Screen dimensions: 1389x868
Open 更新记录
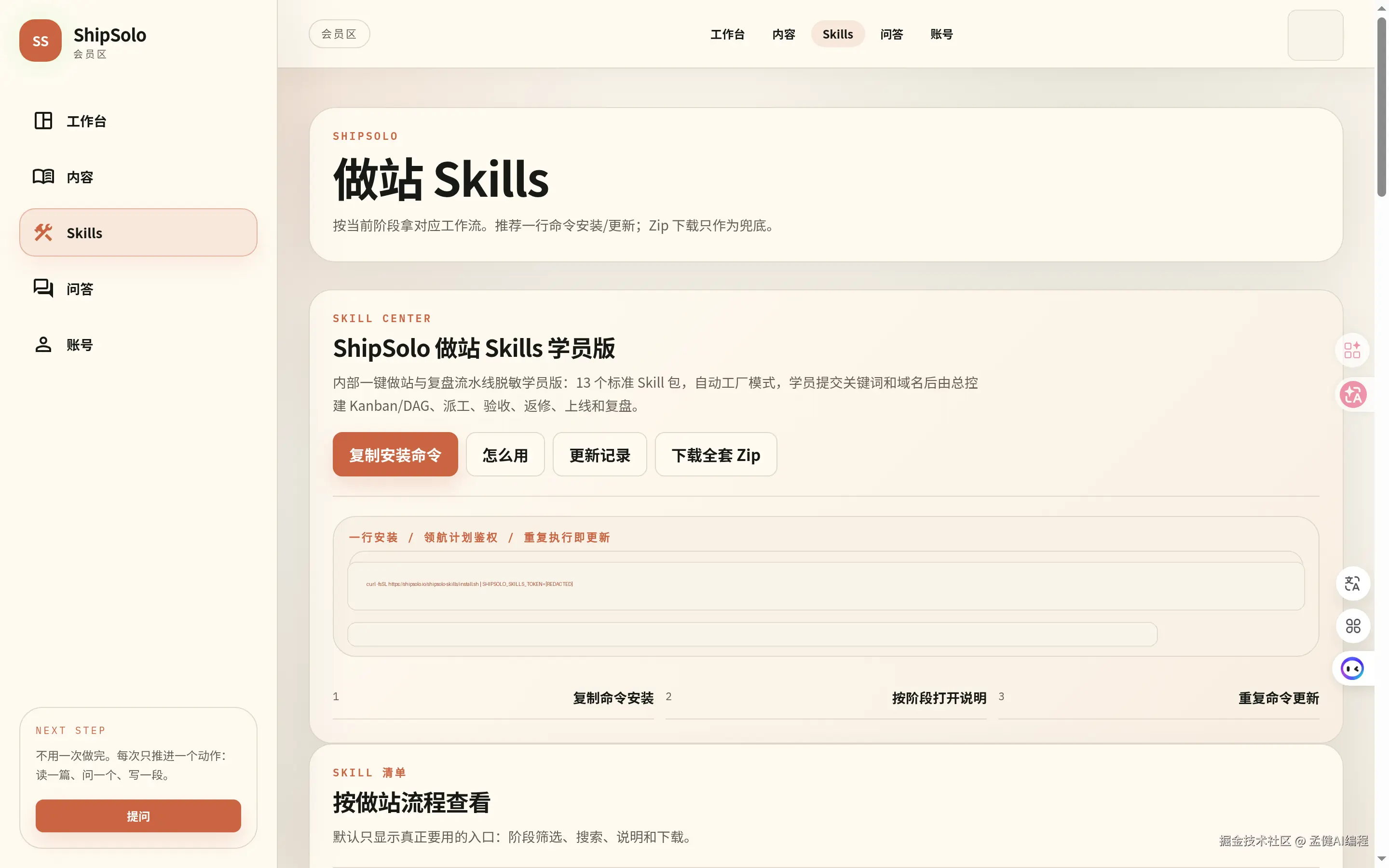(600, 455)
